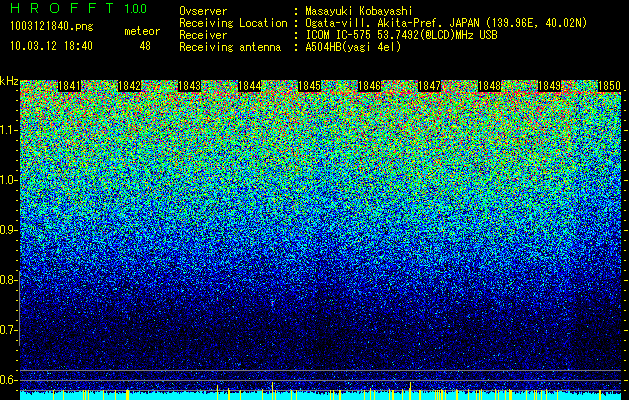The width and height of the screenshot is (629, 400).
Task: Click the 1850 time marker
Action: [609, 86]
